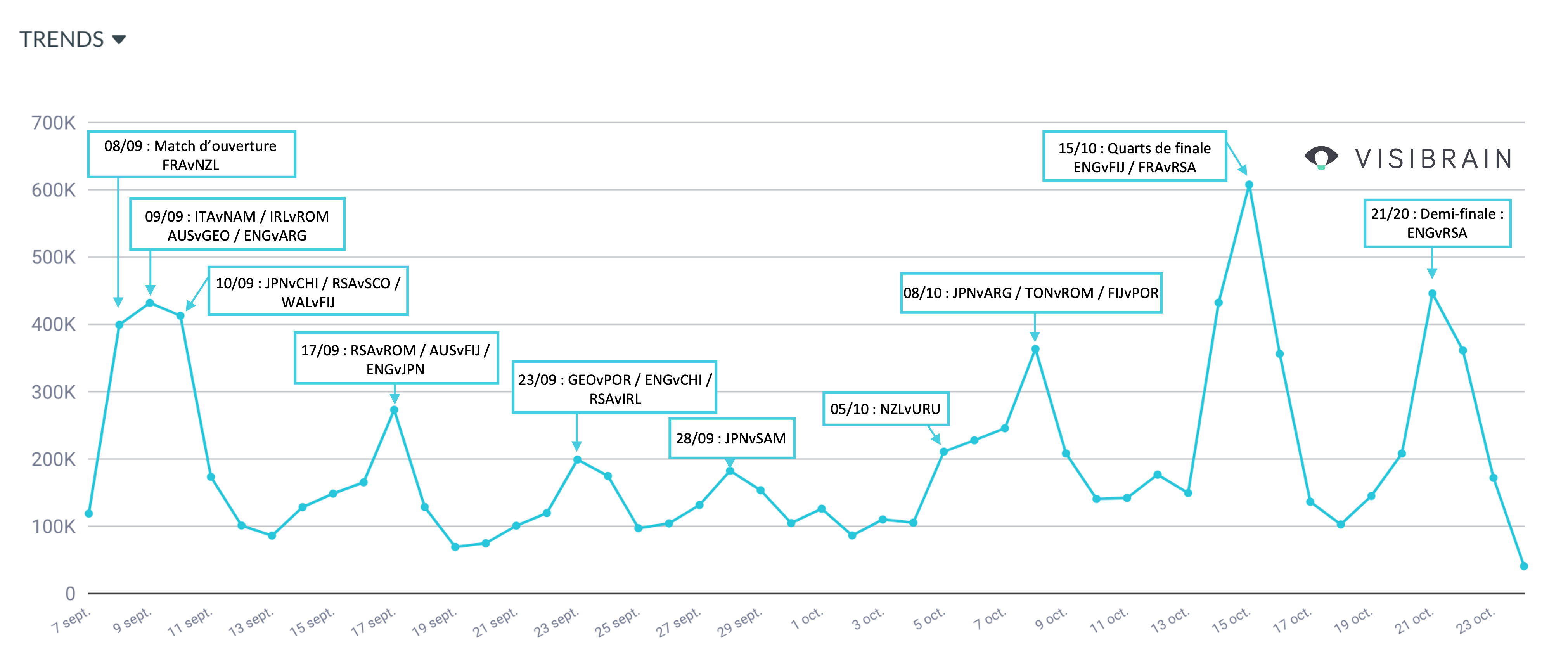Click the VISIBRAIN brand text
1568x672 pixels.
click(1433, 159)
